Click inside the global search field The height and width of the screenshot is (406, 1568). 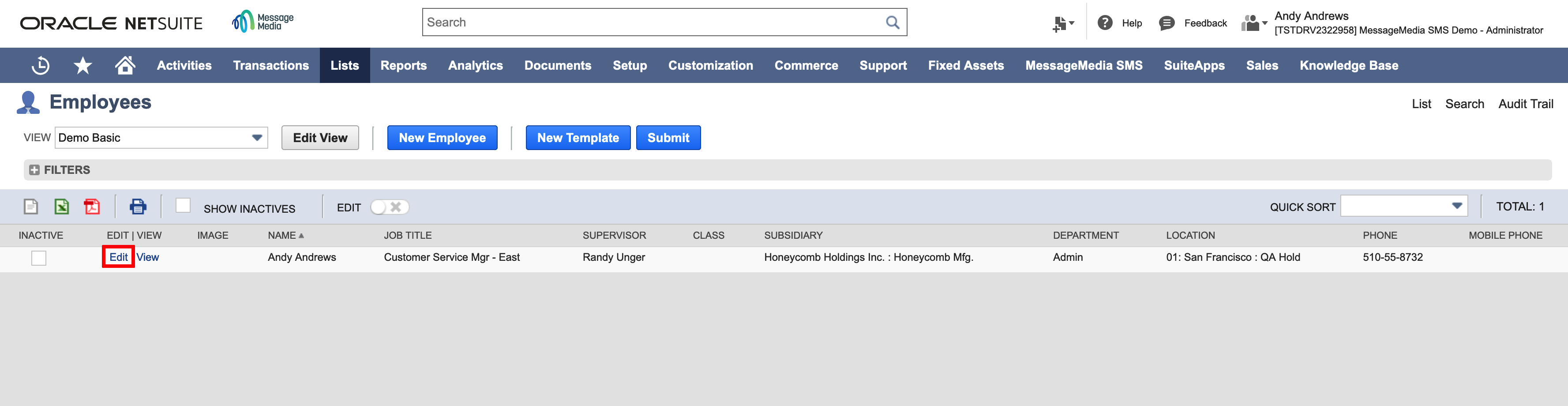pyautogui.click(x=609, y=22)
